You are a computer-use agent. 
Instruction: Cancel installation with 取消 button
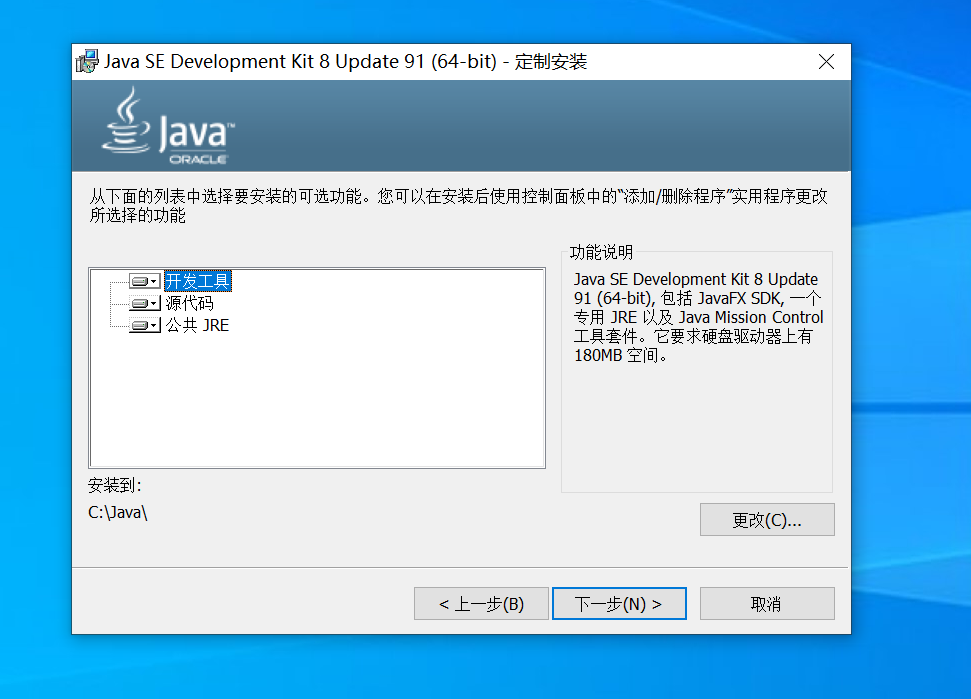(767, 604)
